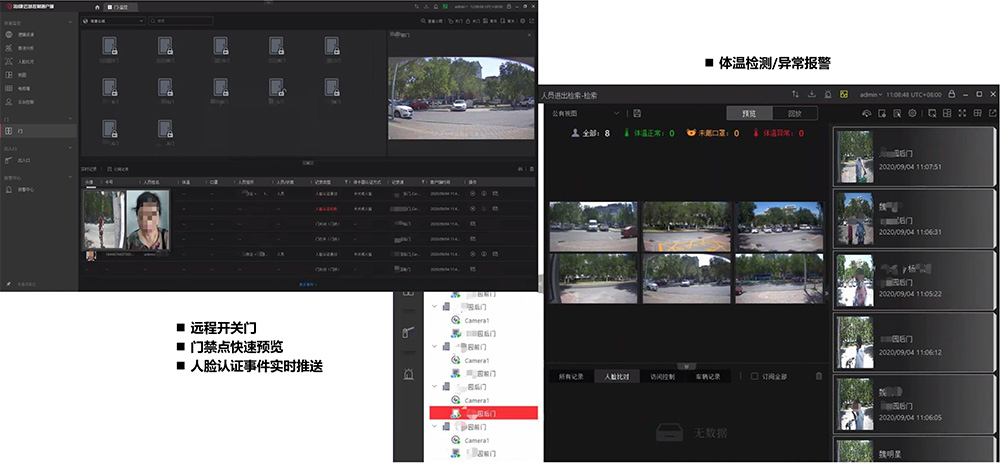Click the save view icon beside 公有视图

pyautogui.click(x=637, y=113)
